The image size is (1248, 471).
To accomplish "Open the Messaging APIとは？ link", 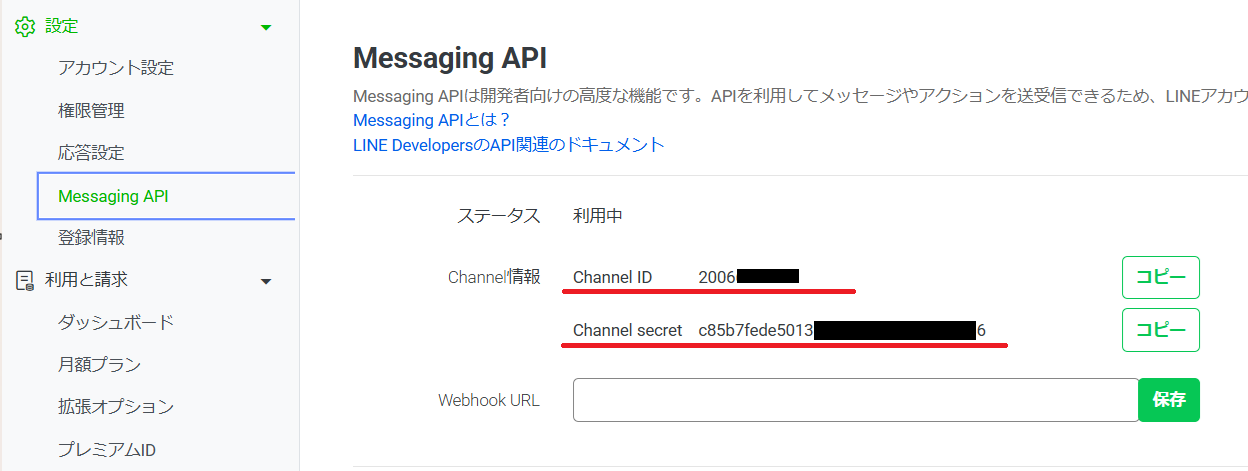I will [x=432, y=120].
